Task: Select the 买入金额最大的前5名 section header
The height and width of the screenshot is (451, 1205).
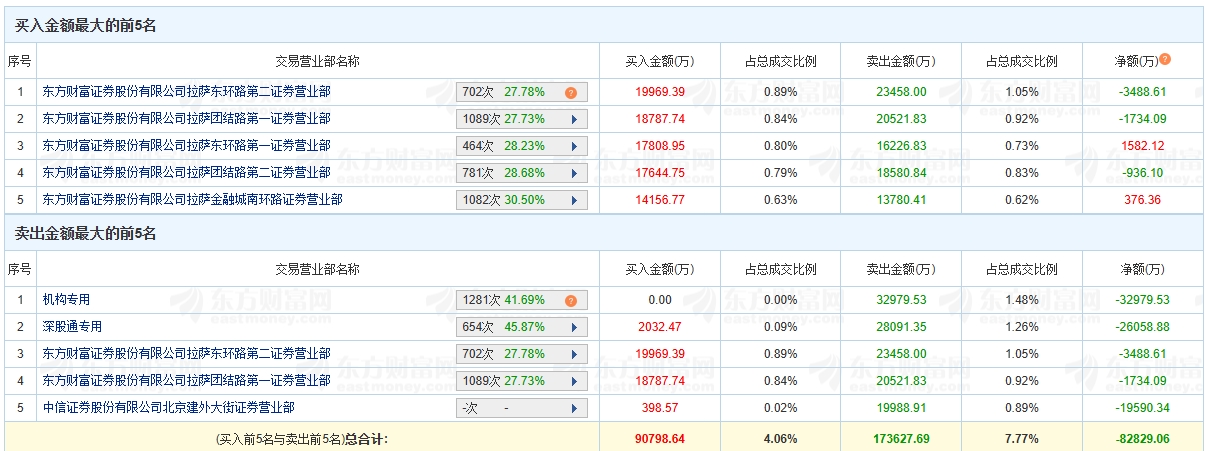Action: [85, 26]
